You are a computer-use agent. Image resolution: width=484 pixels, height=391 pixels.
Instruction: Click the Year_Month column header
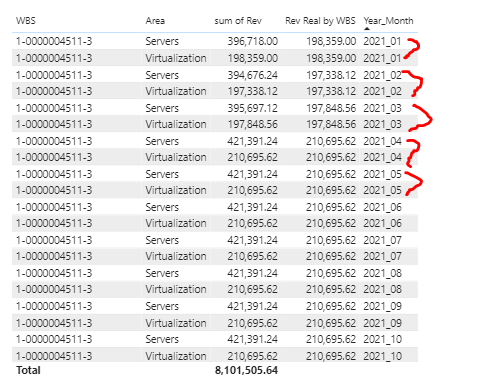pyautogui.click(x=388, y=21)
